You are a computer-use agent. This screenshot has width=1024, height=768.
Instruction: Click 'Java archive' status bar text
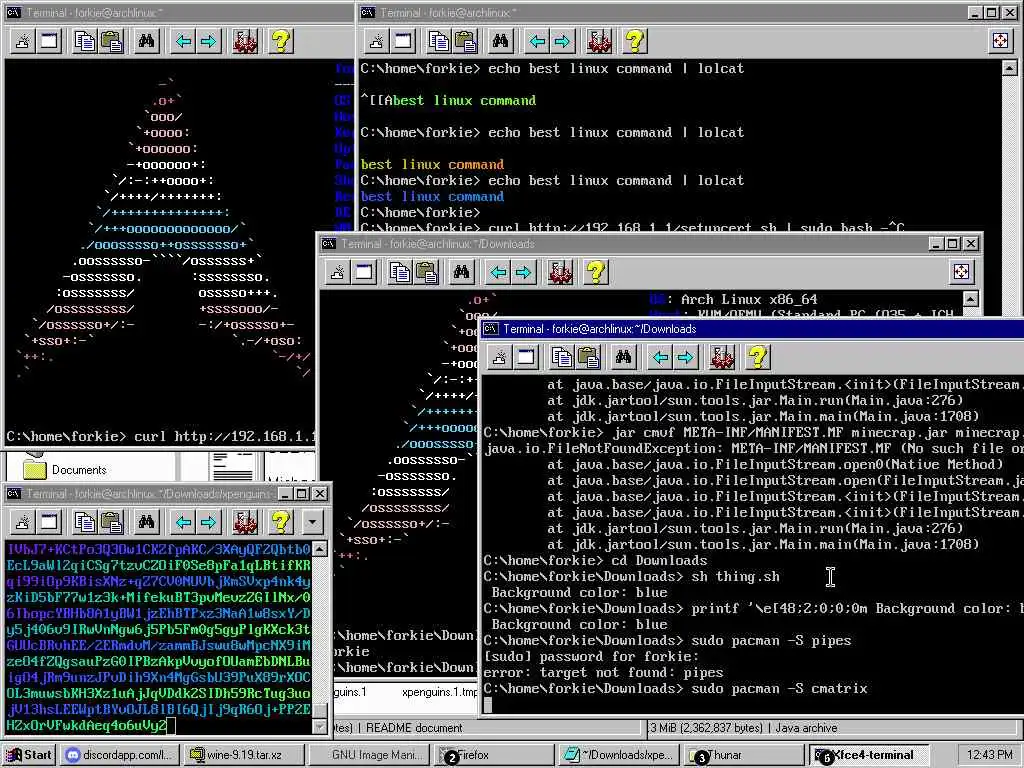coord(806,728)
